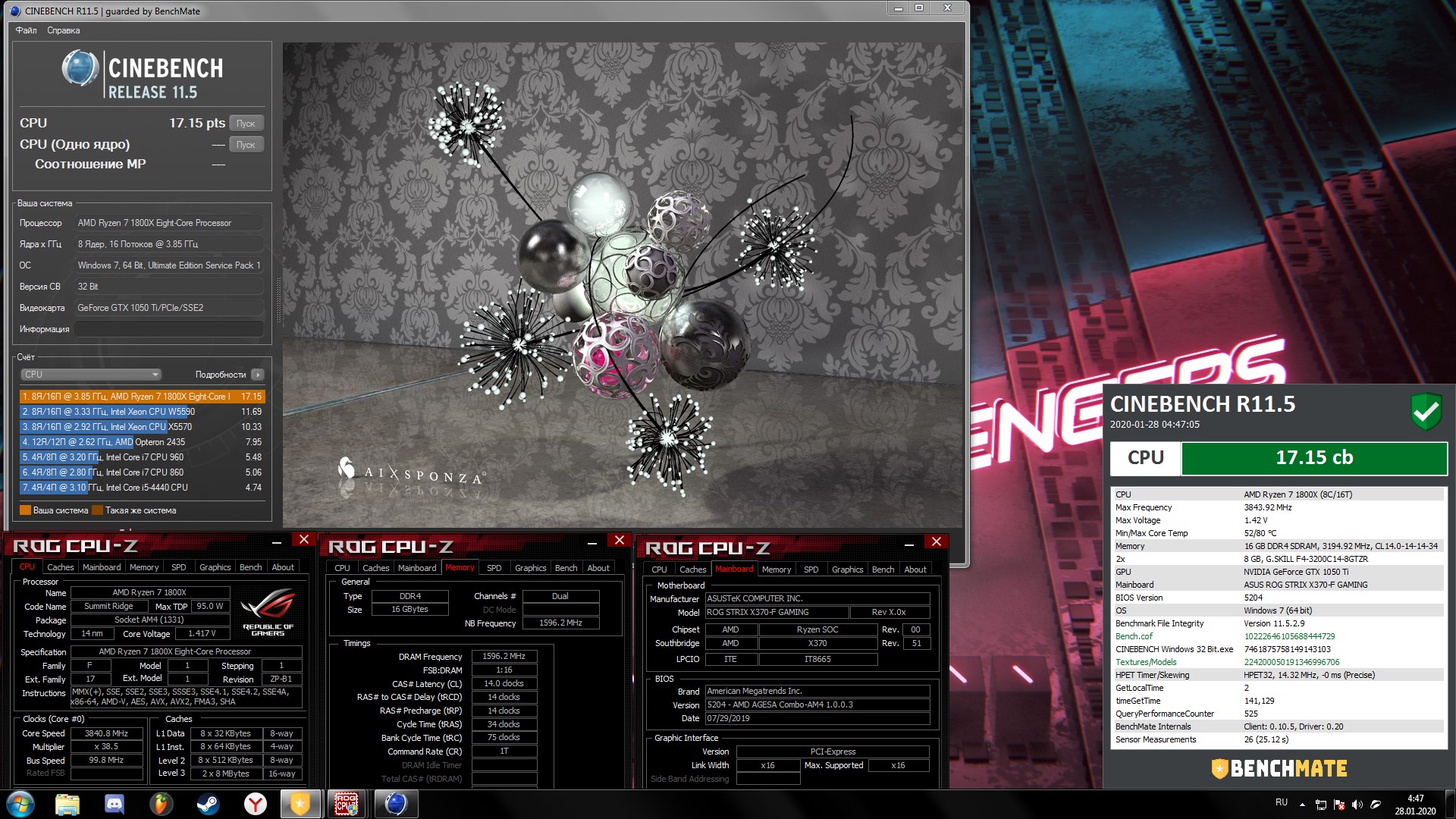
Task: Open File Explorer from the taskbar
Action: 67,804
